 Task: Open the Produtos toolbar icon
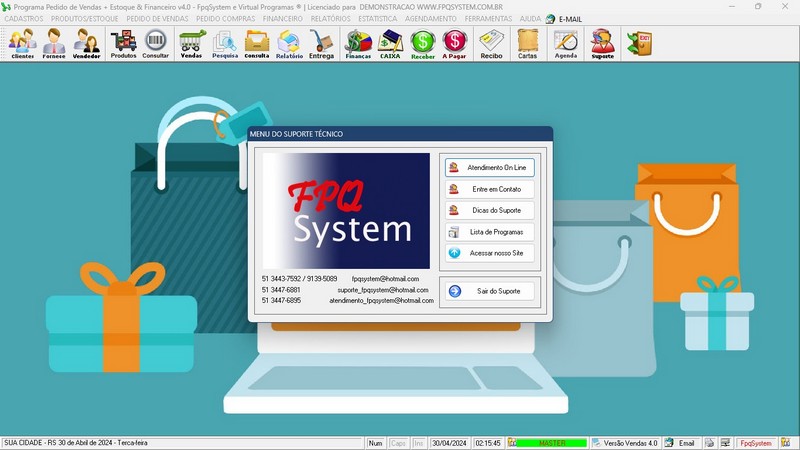click(123, 44)
